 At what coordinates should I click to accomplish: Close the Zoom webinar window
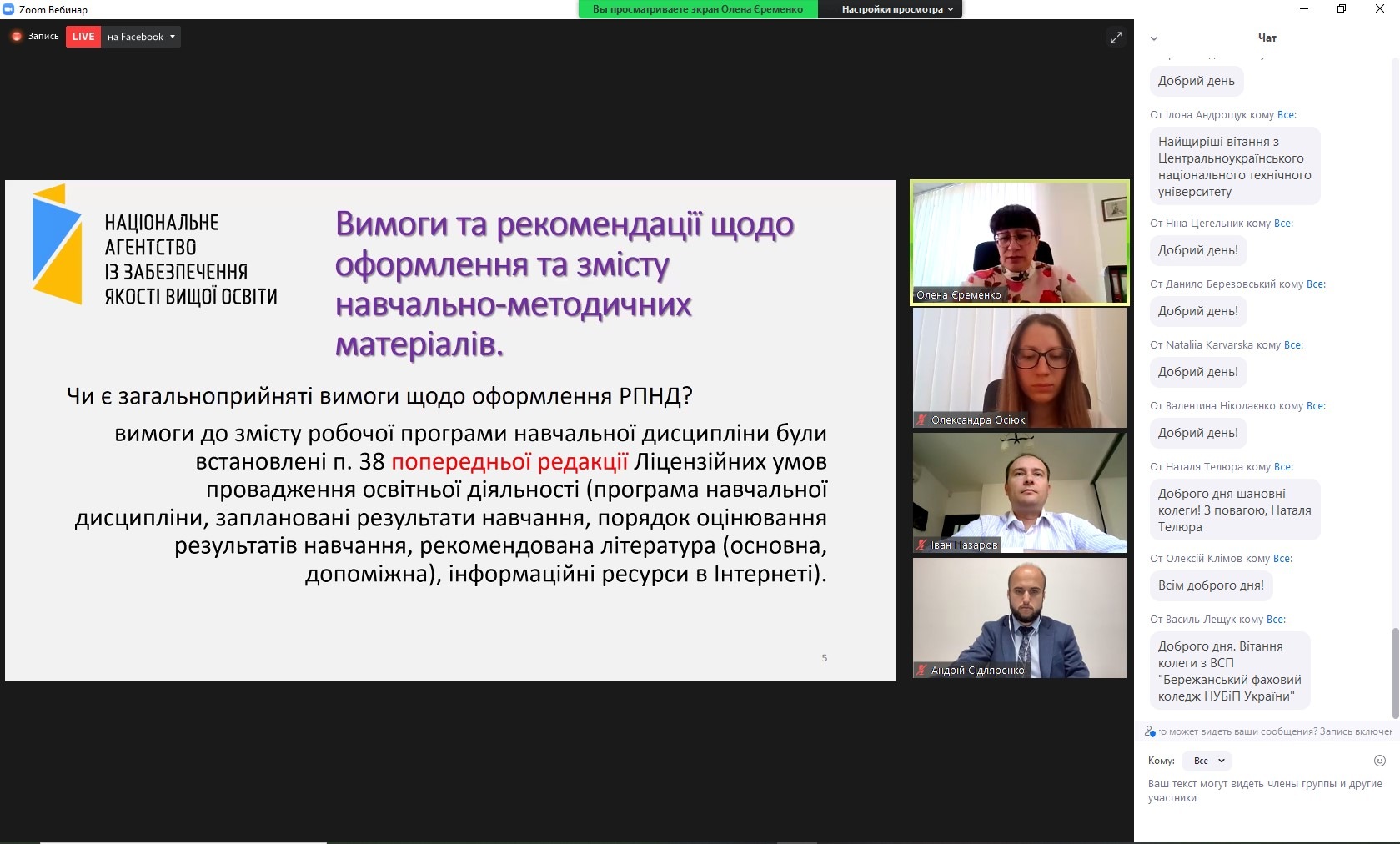pyautogui.click(x=1380, y=9)
